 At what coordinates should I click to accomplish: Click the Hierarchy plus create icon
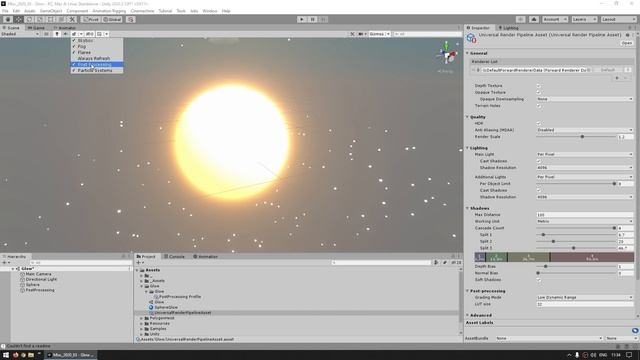coord(4,262)
